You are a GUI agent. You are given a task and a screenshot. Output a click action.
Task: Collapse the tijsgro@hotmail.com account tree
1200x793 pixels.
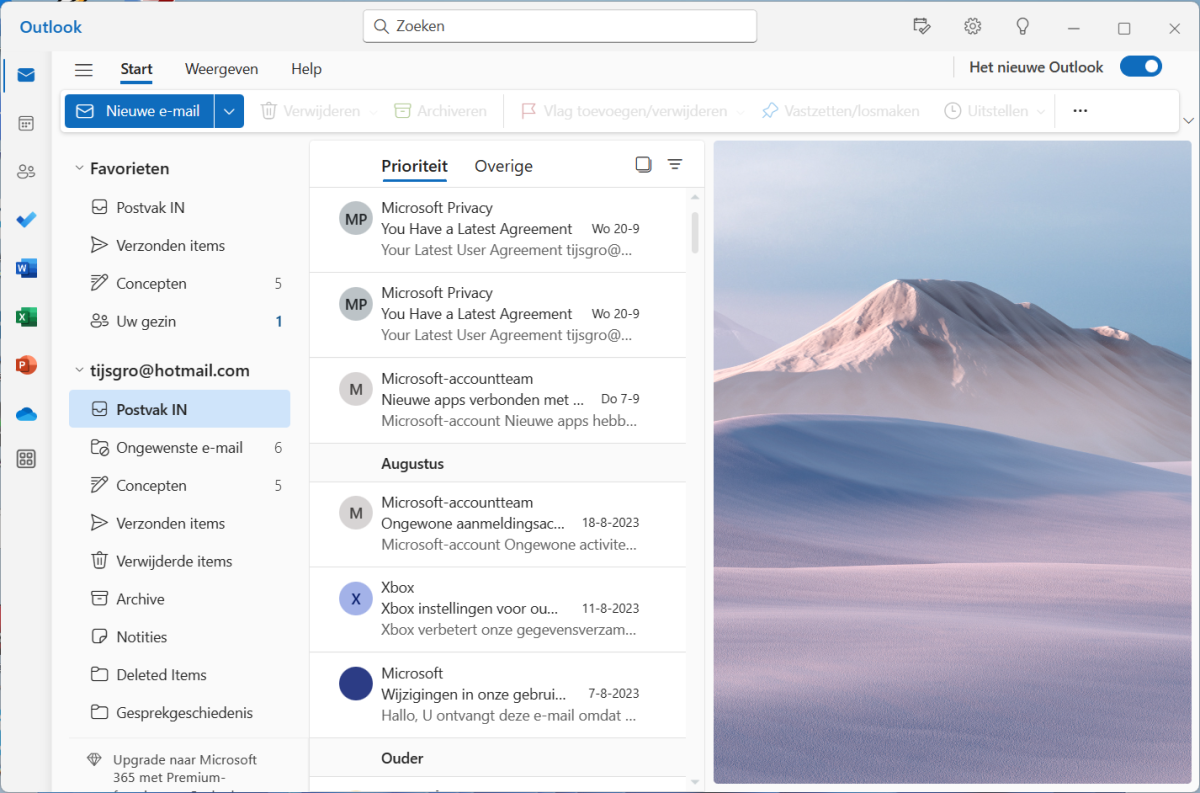point(79,371)
